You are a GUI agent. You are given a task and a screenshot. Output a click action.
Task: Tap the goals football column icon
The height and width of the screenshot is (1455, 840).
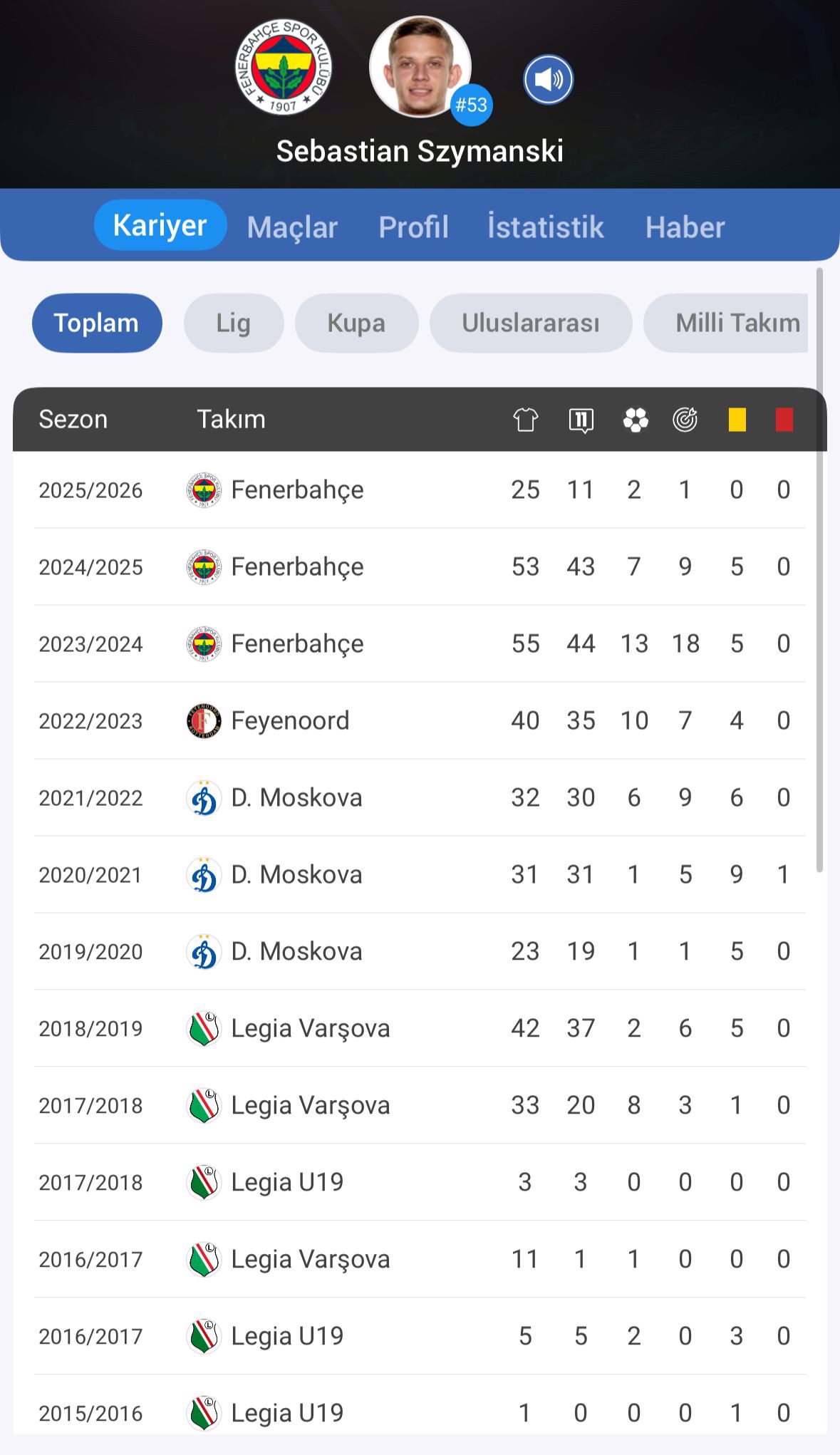[635, 420]
